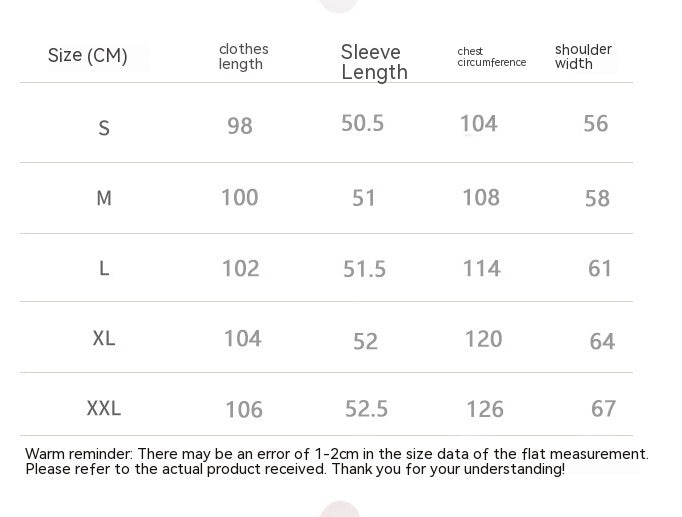
Task: Click shoulder width value 67 for XXL
Action: pyautogui.click(x=603, y=408)
